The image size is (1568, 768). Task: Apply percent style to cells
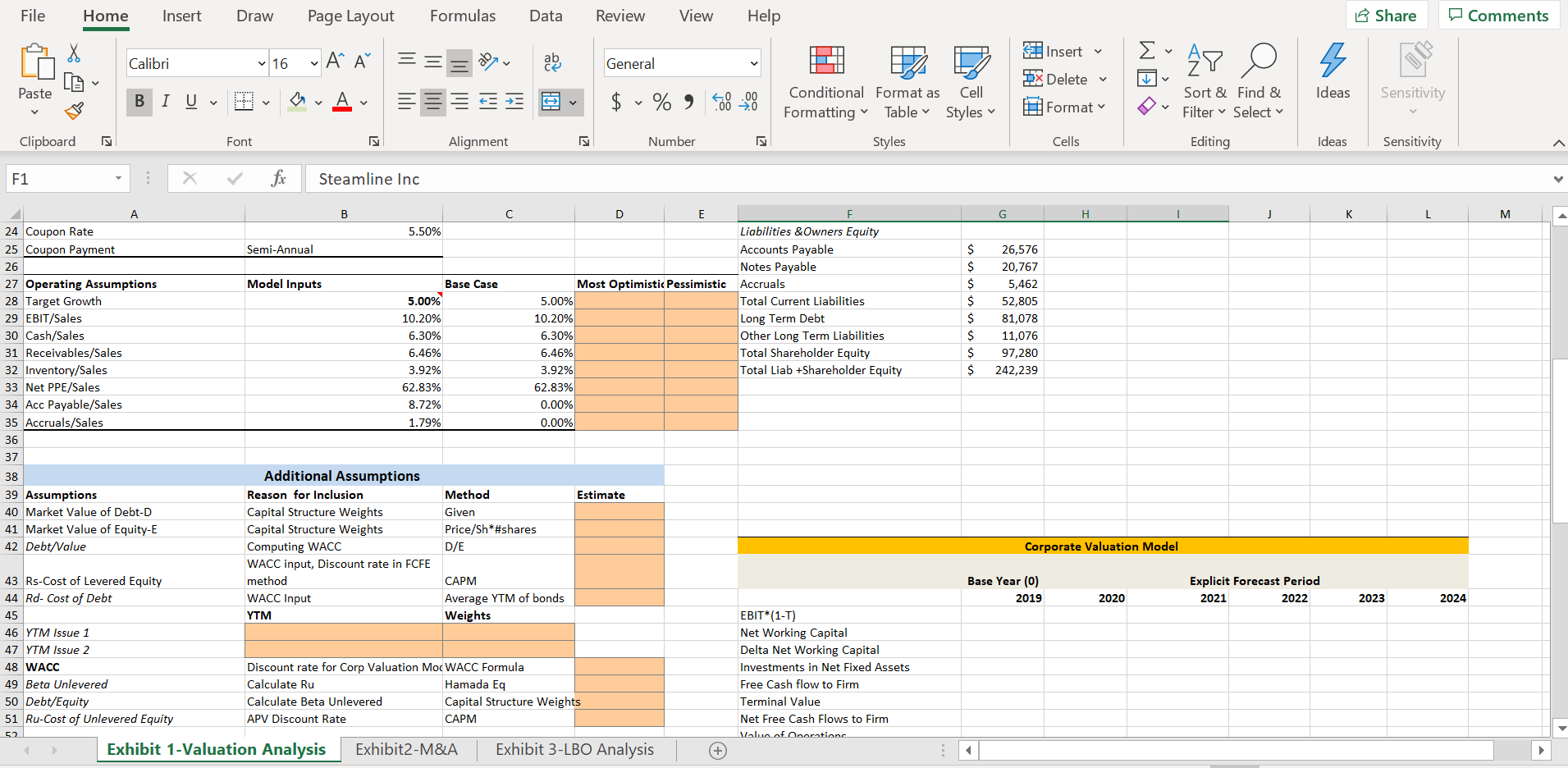[x=661, y=102]
